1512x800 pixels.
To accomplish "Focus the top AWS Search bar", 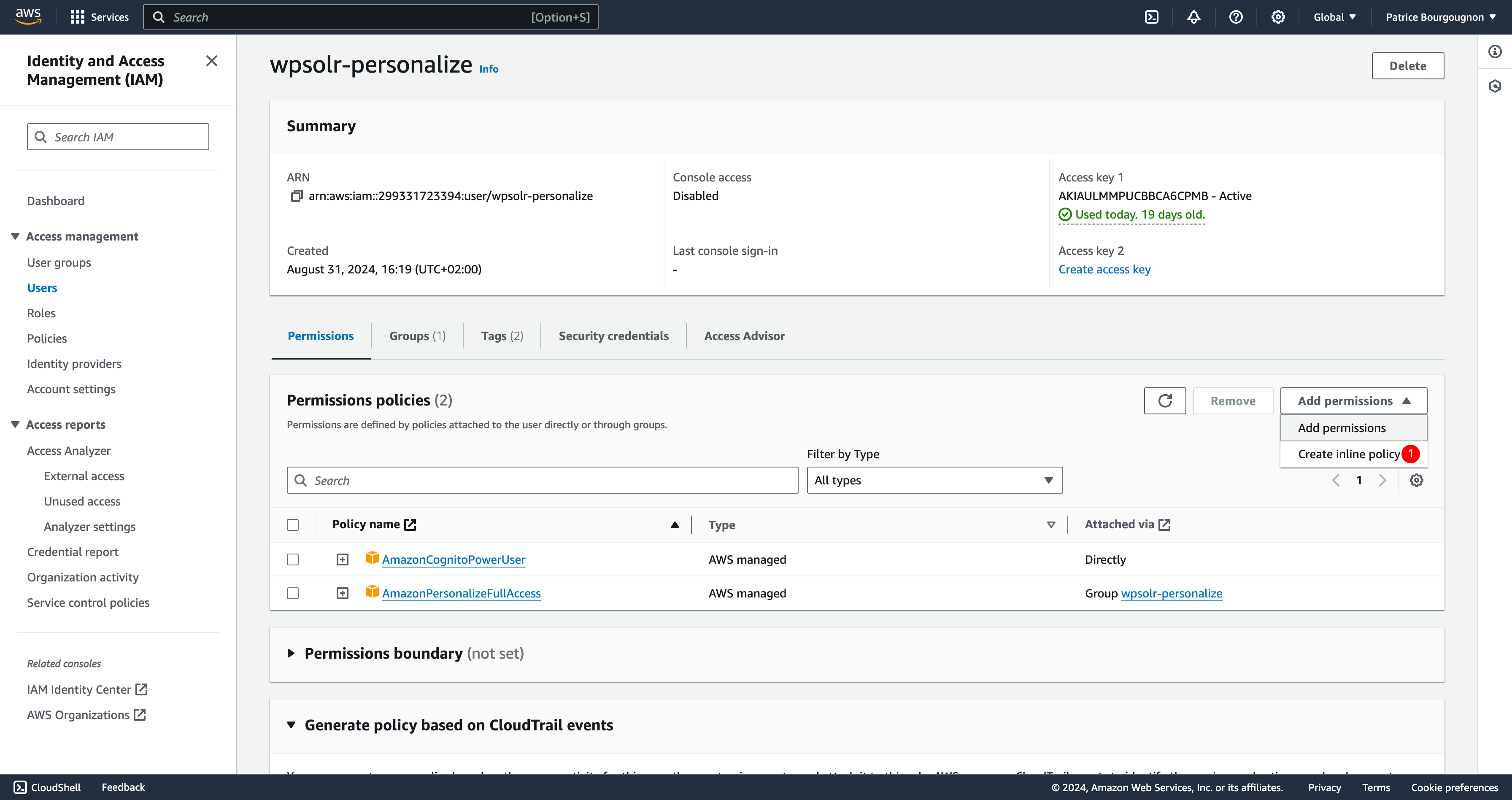I will [x=370, y=17].
